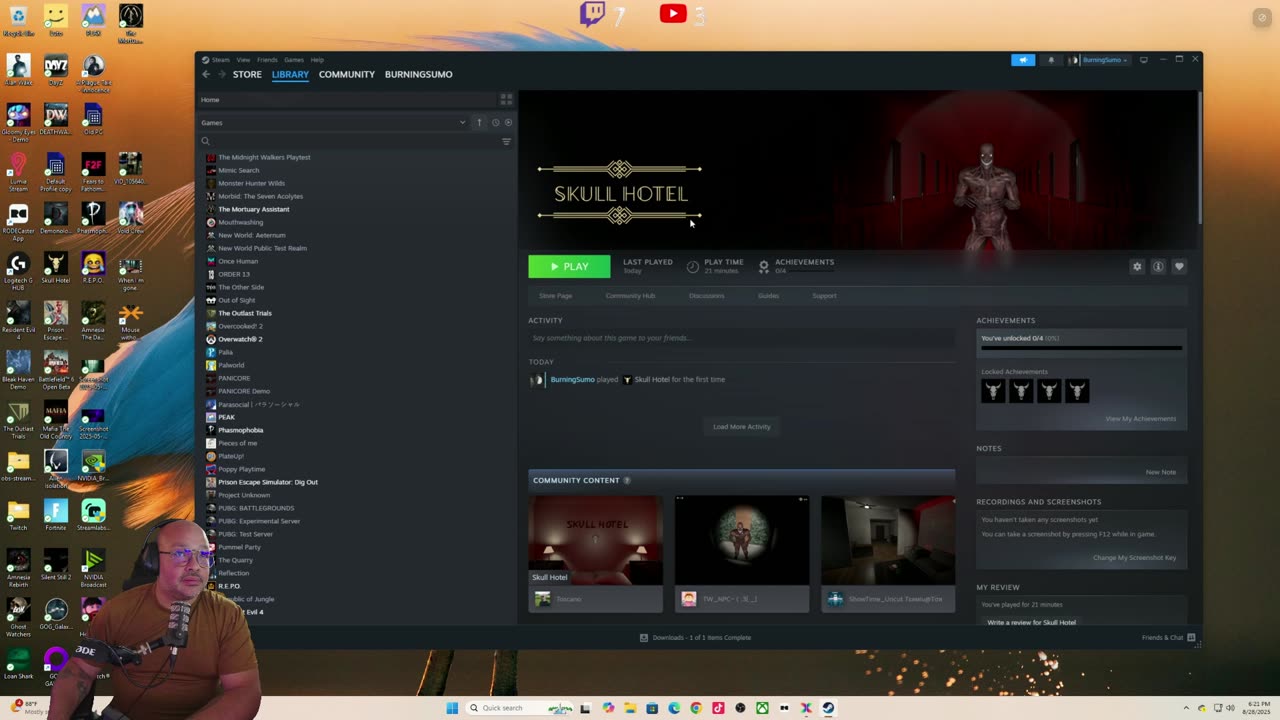Click the YouTube icon at top of desktop
Viewport: 1280px width, 720px height.
click(673, 14)
